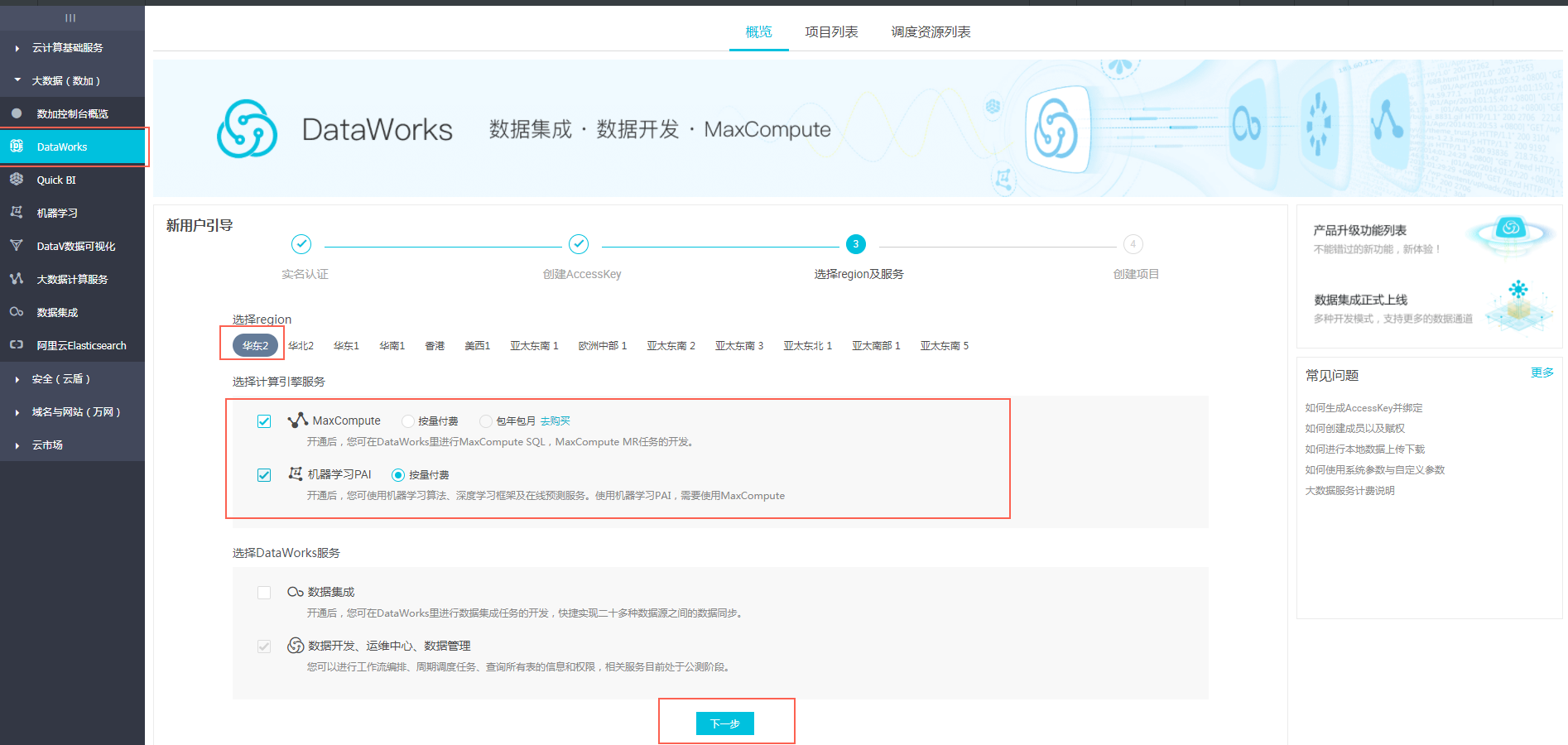
Task: Open 如何生成AccessKey并绑定 FAQ
Action: click(x=1364, y=408)
